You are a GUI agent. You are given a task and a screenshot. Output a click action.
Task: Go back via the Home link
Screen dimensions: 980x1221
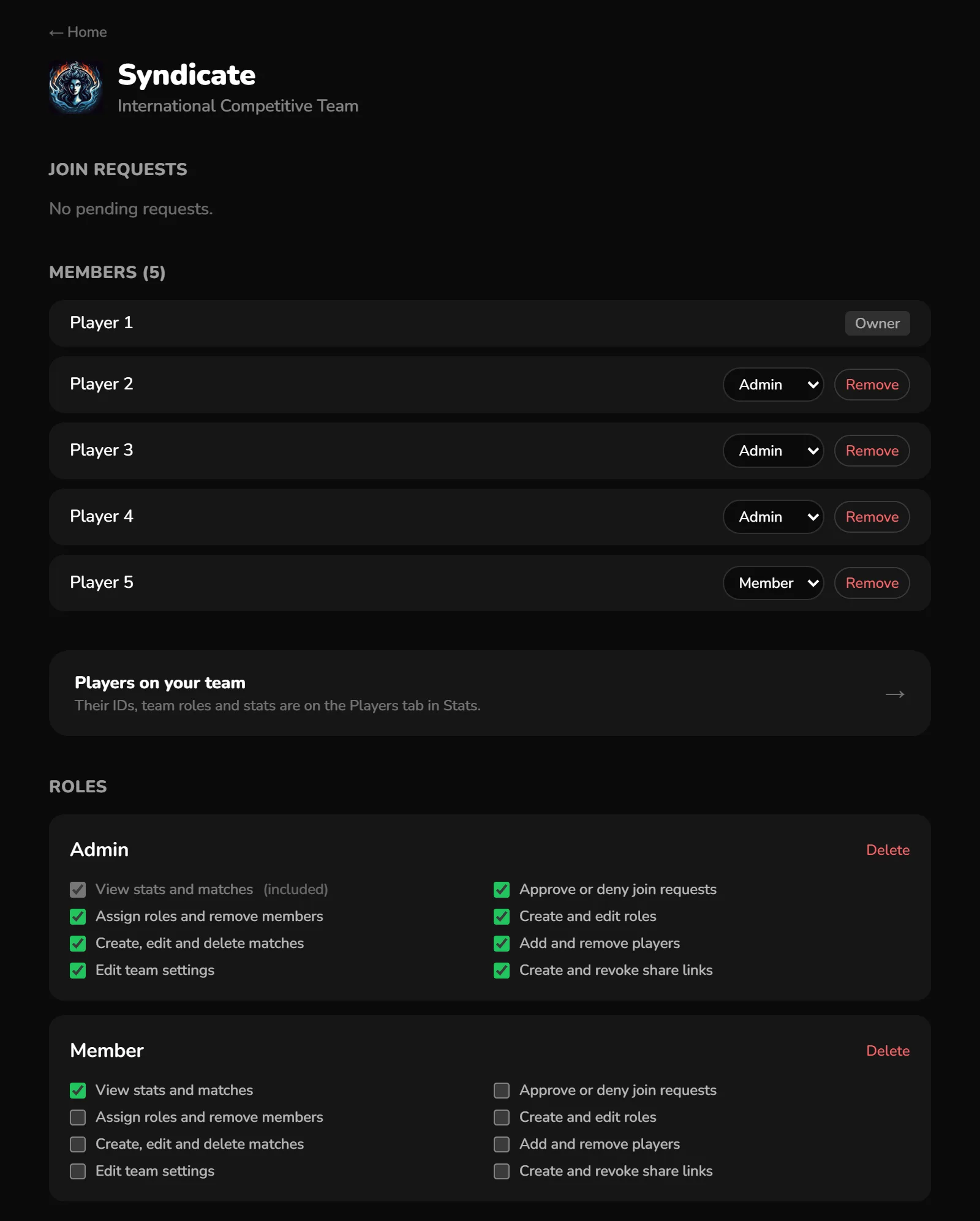point(78,32)
